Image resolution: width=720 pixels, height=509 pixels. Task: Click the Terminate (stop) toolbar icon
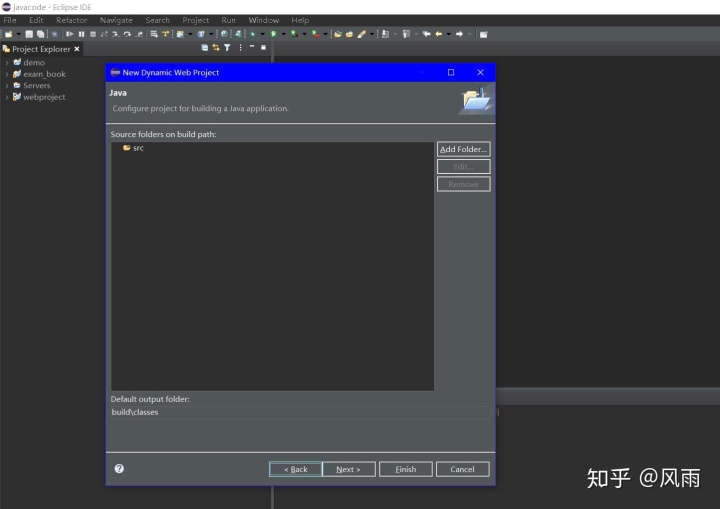coord(93,34)
